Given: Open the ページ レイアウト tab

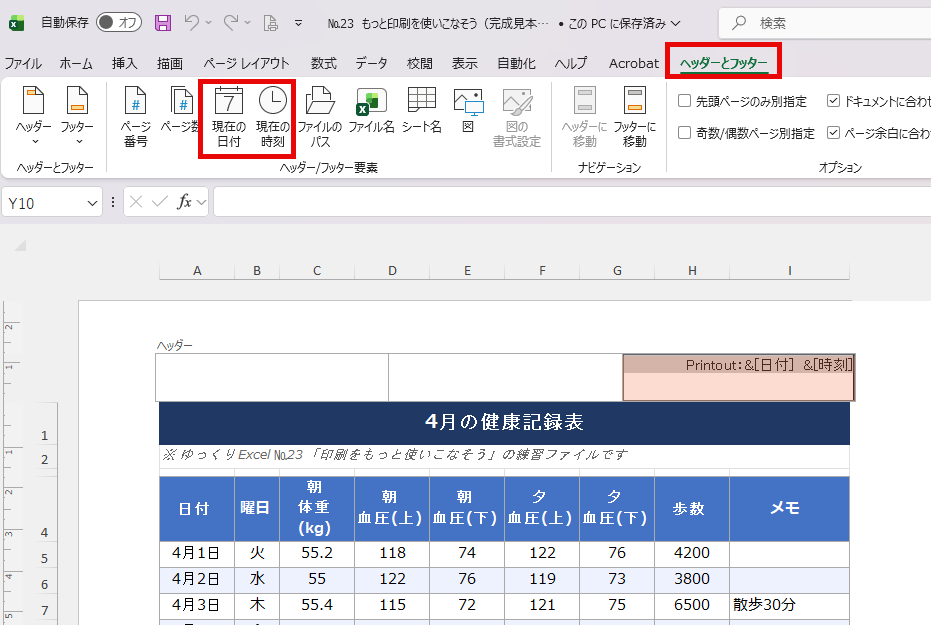Looking at the screenshot, I should coord(246,63).
